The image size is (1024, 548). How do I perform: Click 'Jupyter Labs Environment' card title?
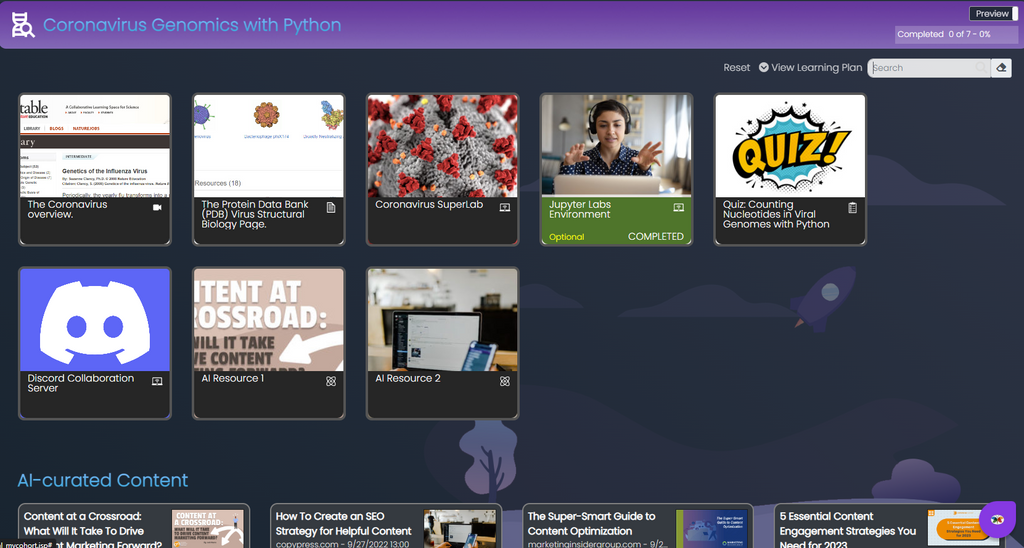pyautogui.click(x=580, y=209)
